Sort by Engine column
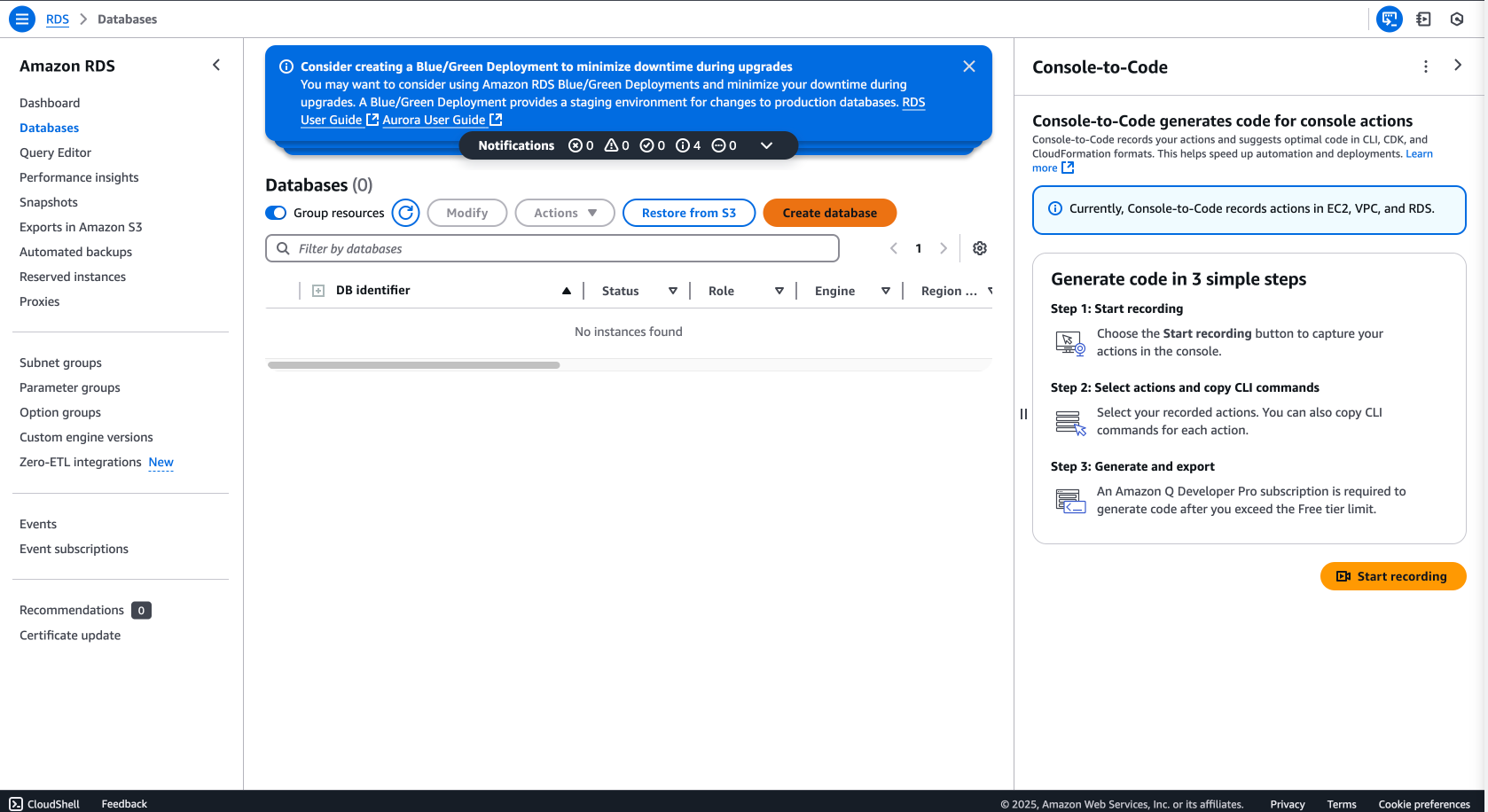 (x=886, y=291)
